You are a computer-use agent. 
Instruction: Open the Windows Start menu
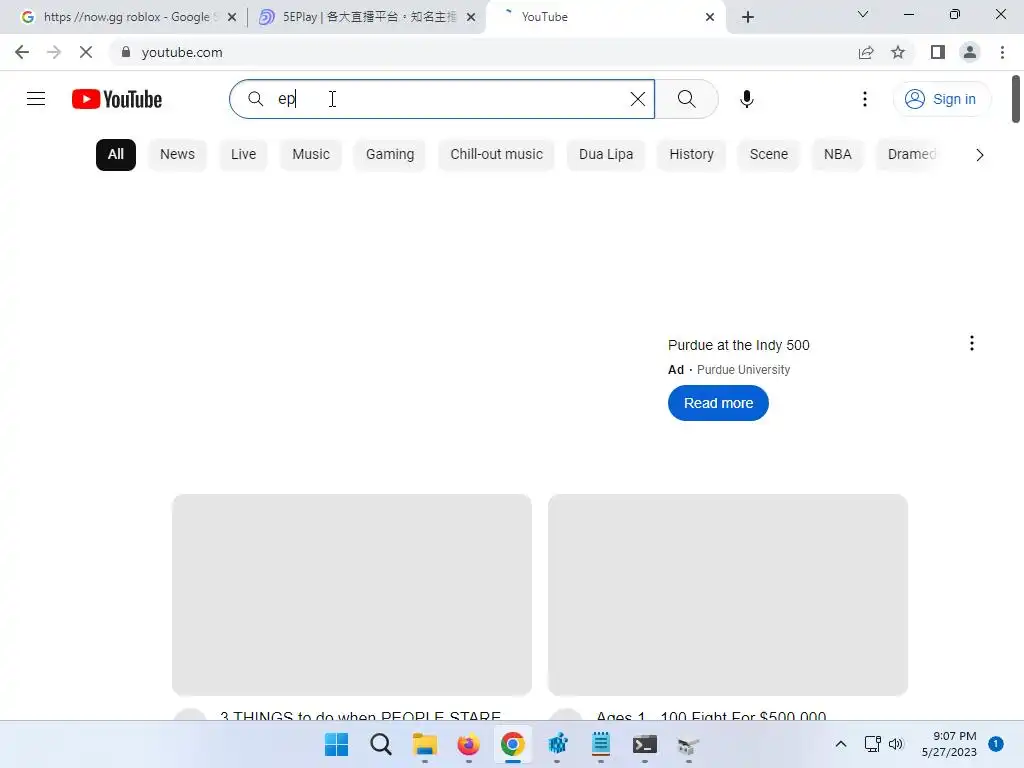pyautogui.click(x=336, y=744)
